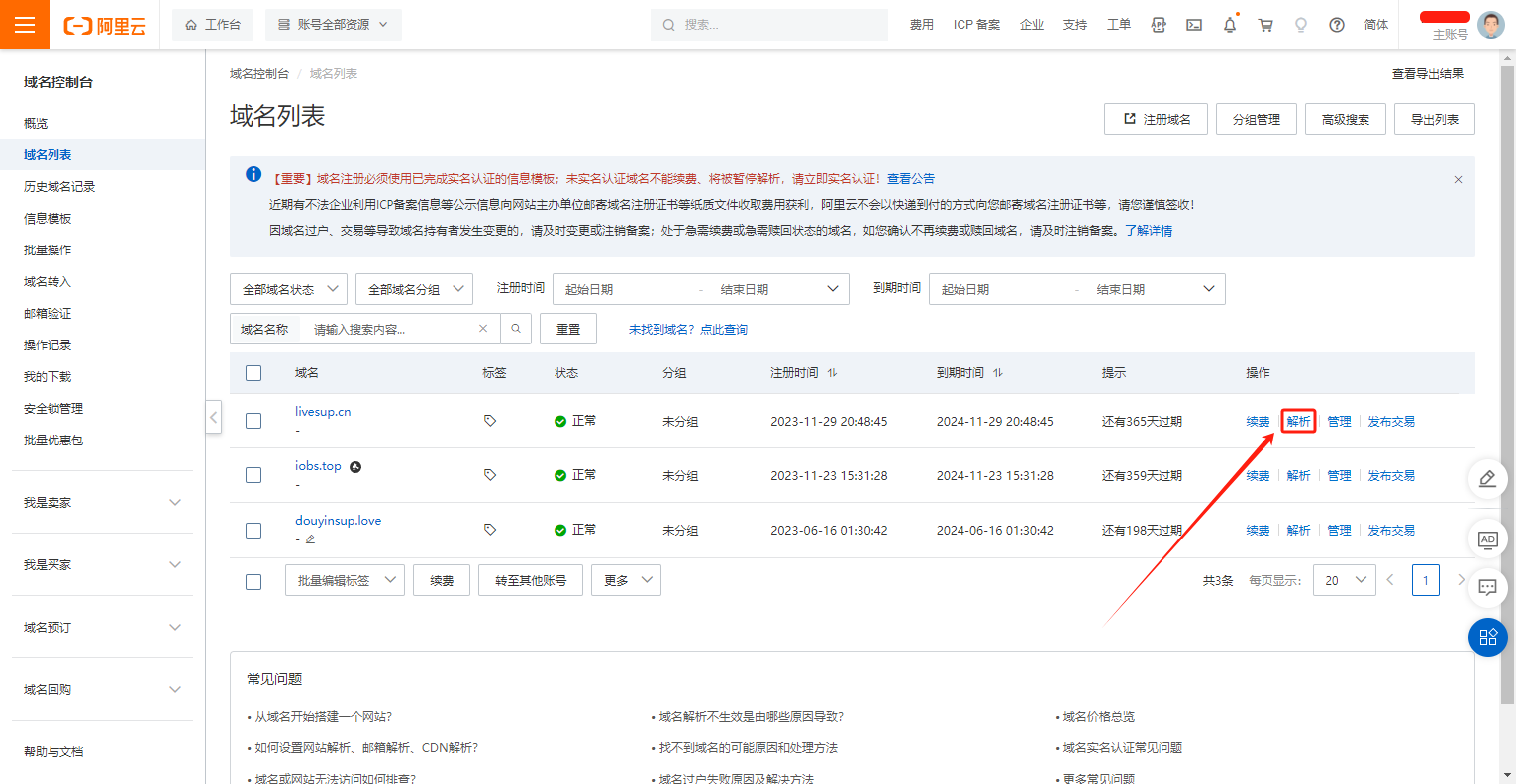Image resolution: width=1516 pixels, height=784 pixels.
Task: Open the livesup.cn domain link
Action: click(323, 411)
